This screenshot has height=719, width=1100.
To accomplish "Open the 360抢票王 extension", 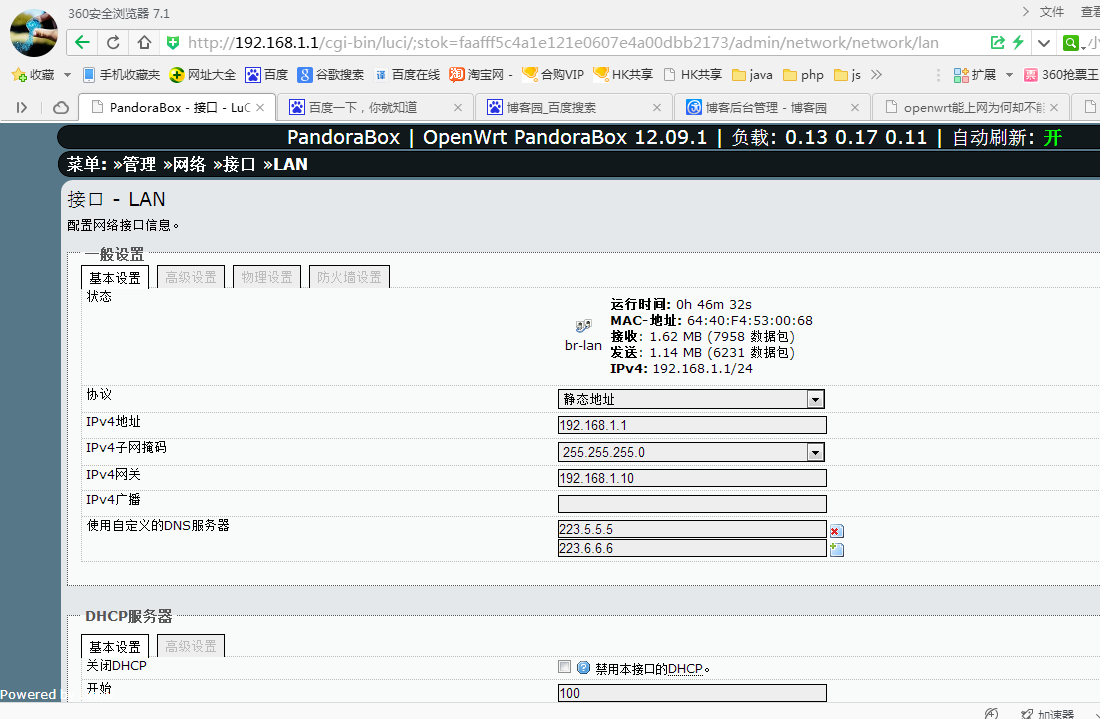I will 1061,74.
